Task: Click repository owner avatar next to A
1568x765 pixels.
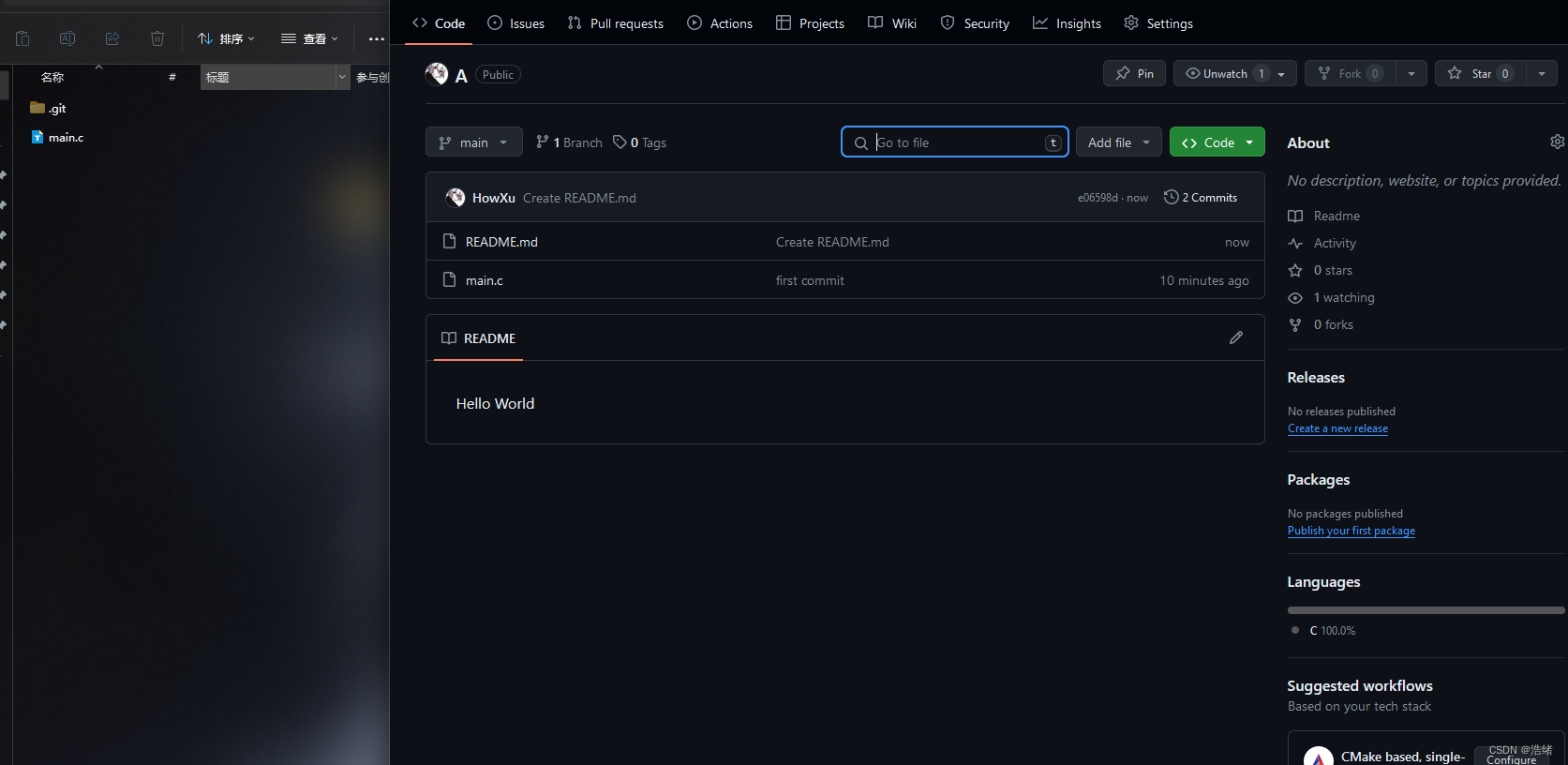Action: [x=437, y=74]
